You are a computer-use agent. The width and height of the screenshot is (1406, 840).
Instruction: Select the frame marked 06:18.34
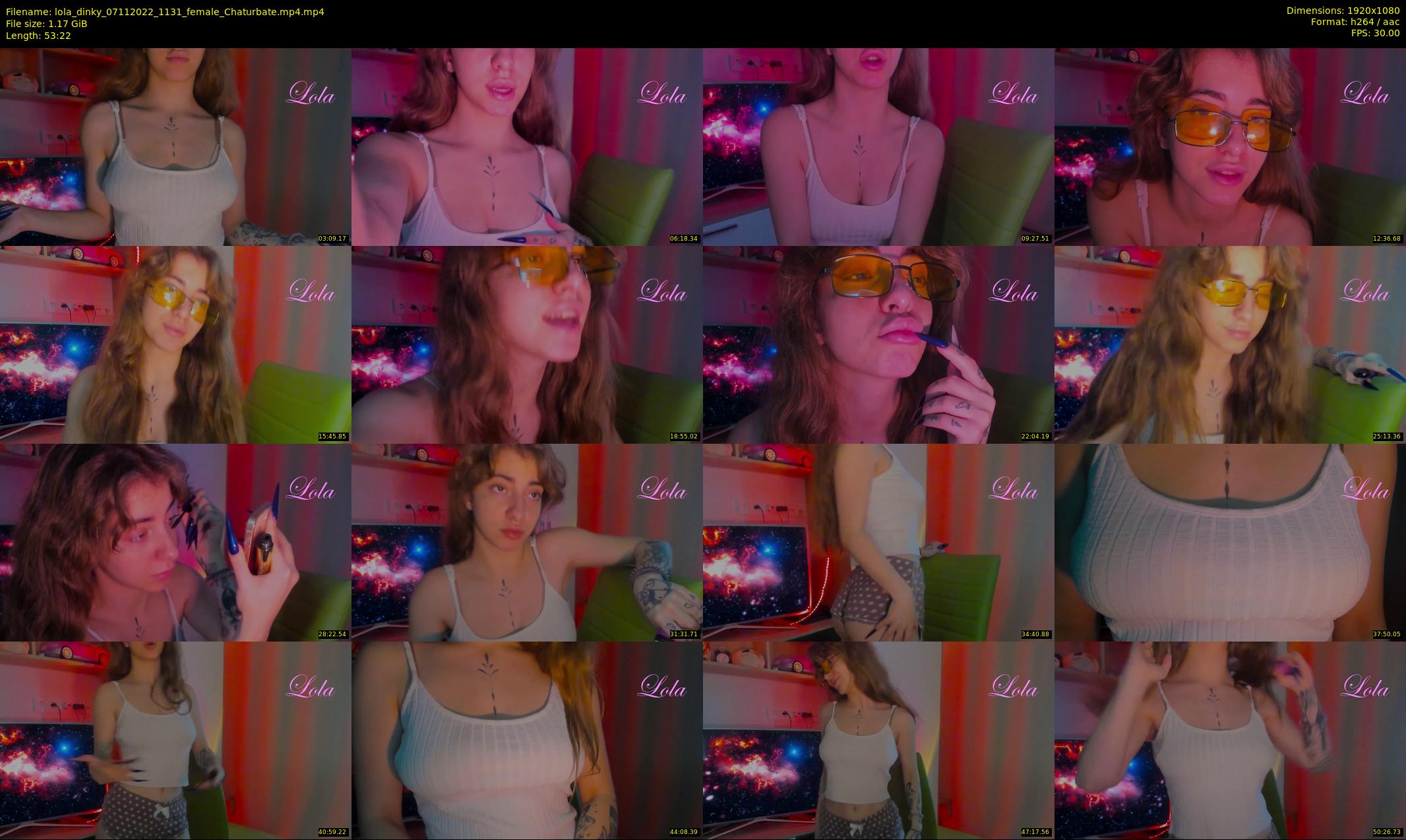(527, 146)
